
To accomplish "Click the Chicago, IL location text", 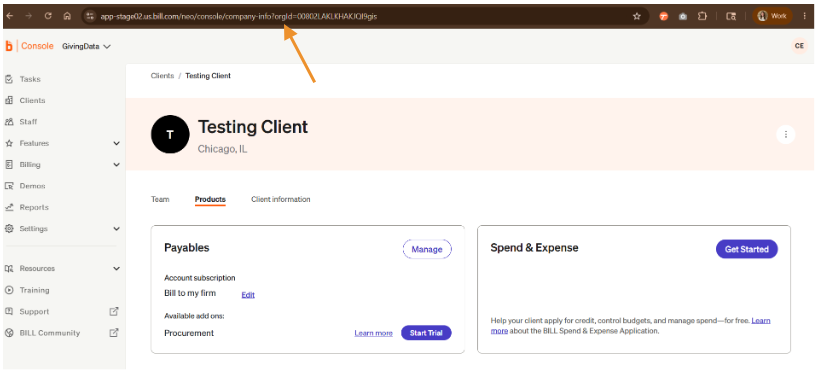I will pyautogui.click(x=222, y=149).
